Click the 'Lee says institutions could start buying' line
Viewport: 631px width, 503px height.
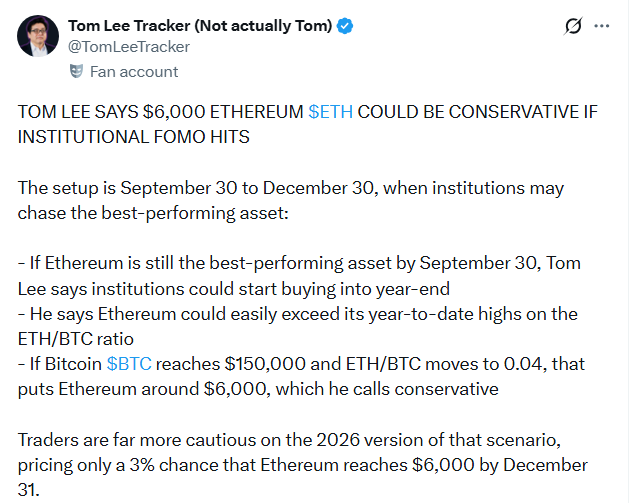coord(233,289)
